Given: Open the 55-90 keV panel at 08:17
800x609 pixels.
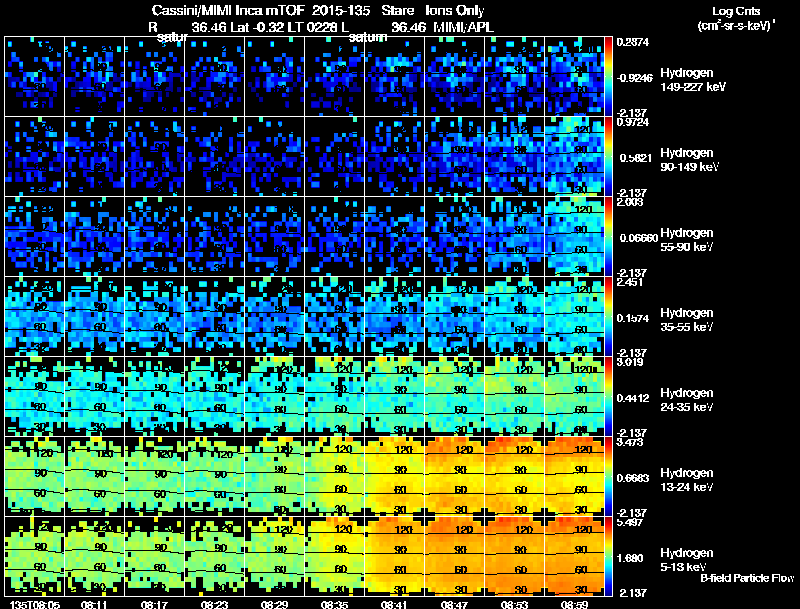Looking at the screenshot, I should pos(154,236).
